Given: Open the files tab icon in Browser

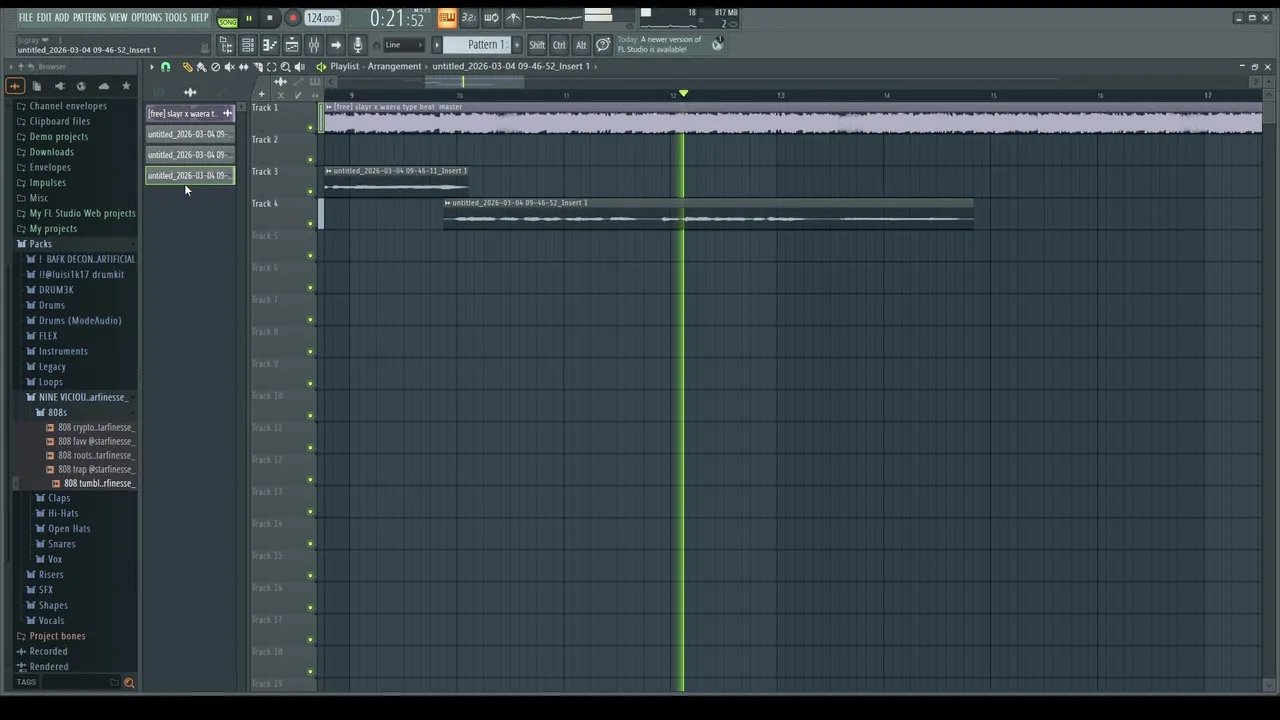Looking at the screenshot, I should tap(37, 86).
